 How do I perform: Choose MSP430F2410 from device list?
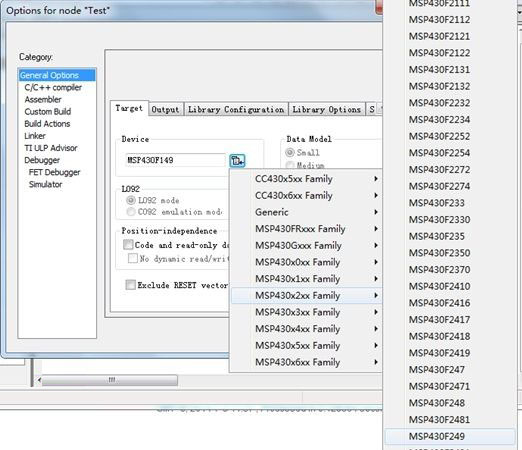coord(449,286)
